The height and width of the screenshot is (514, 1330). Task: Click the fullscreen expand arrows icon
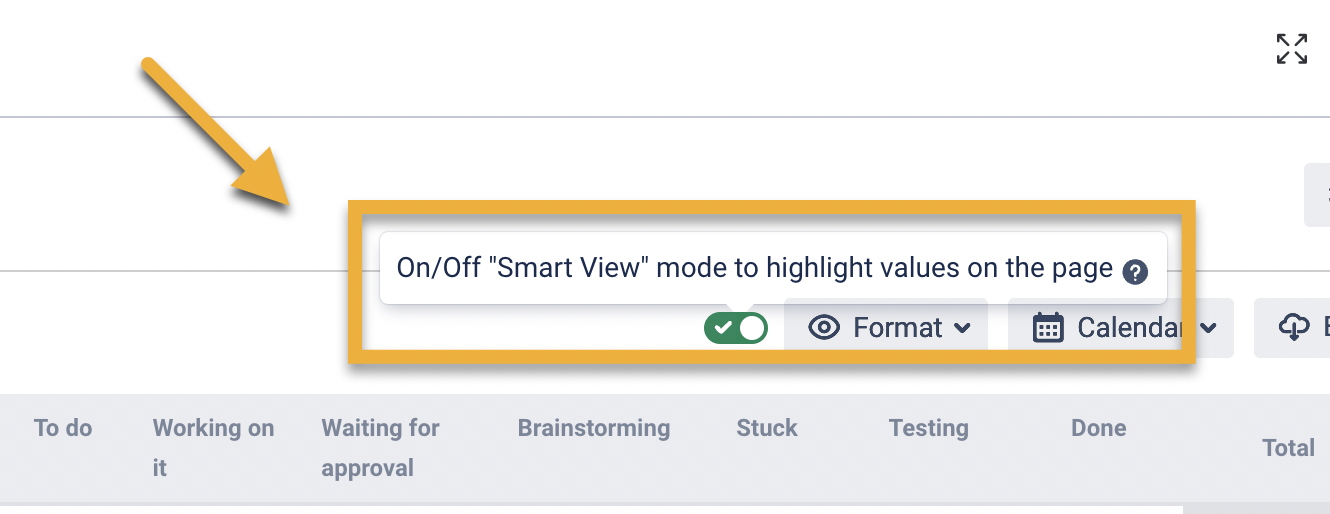(1292, 49)
